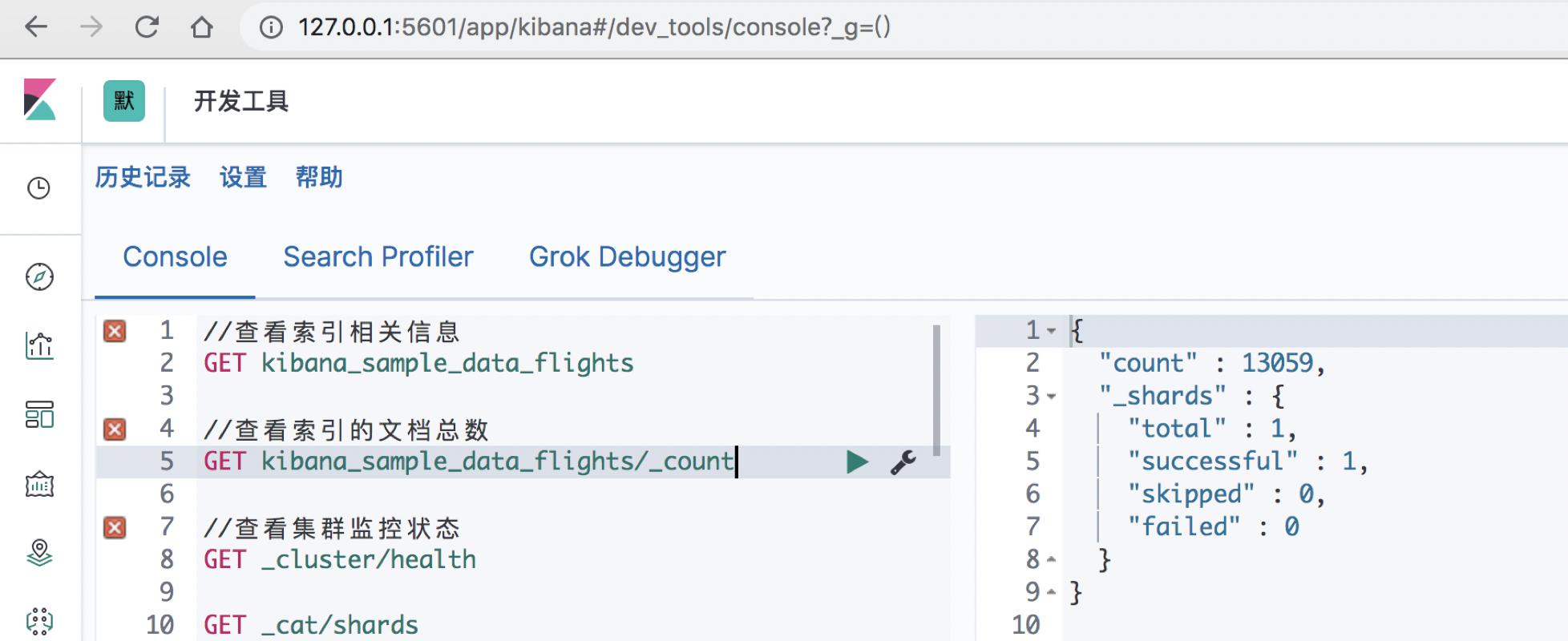This screenshot has height=641, width=1568.
Task: Open the Recently viewed clock icon
Action: pyautogui.click(x=39, y=188)
